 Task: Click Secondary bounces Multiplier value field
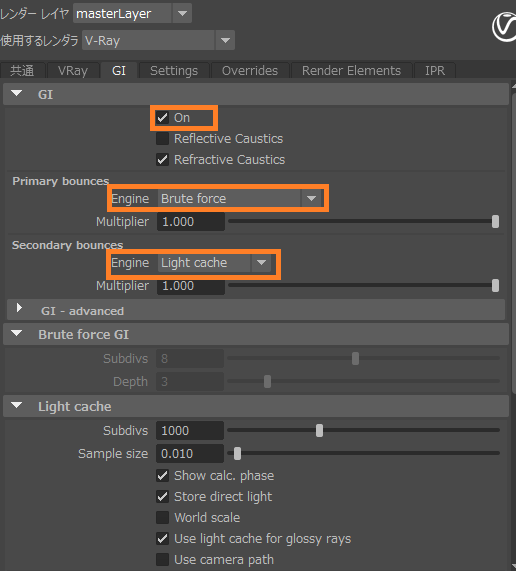[x=190, y=286]
